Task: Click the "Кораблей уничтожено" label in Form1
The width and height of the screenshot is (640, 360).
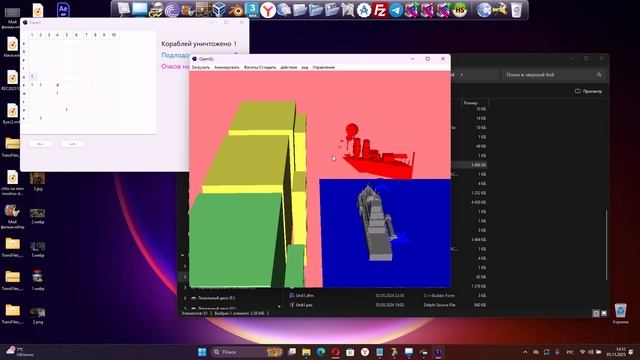Action: [196, 44]
